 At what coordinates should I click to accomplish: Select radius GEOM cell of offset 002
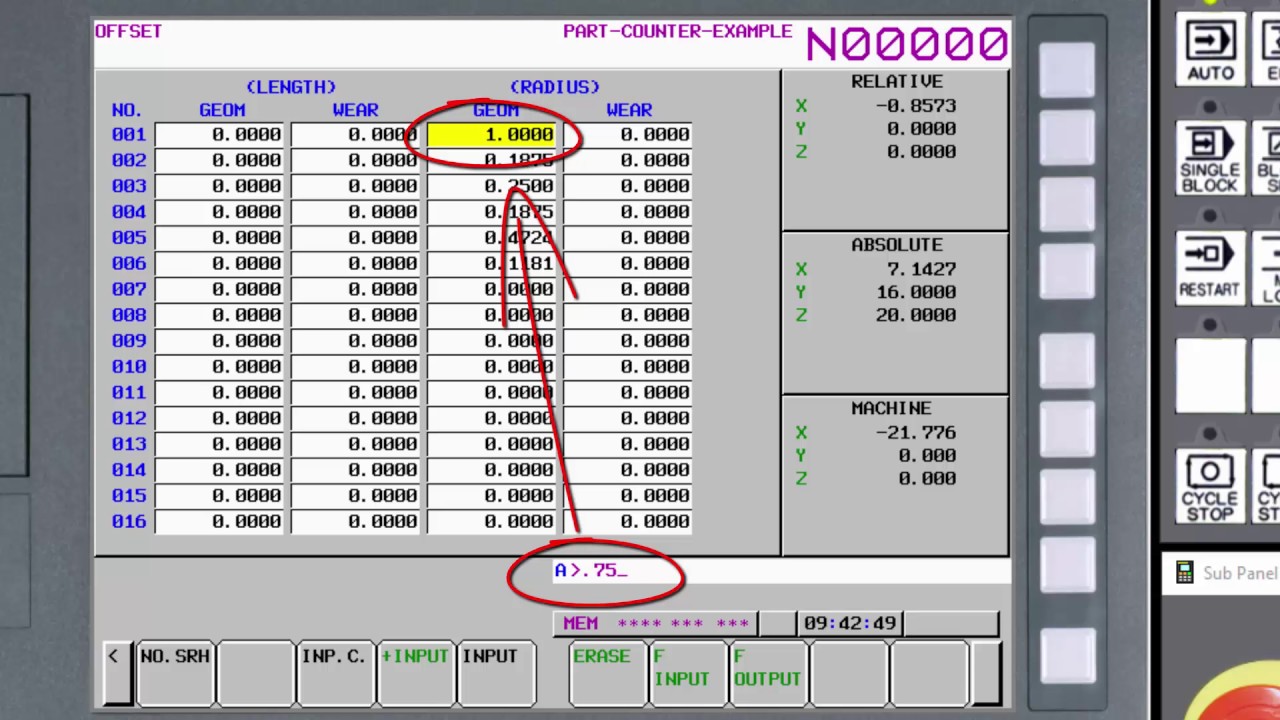point(491,160)
